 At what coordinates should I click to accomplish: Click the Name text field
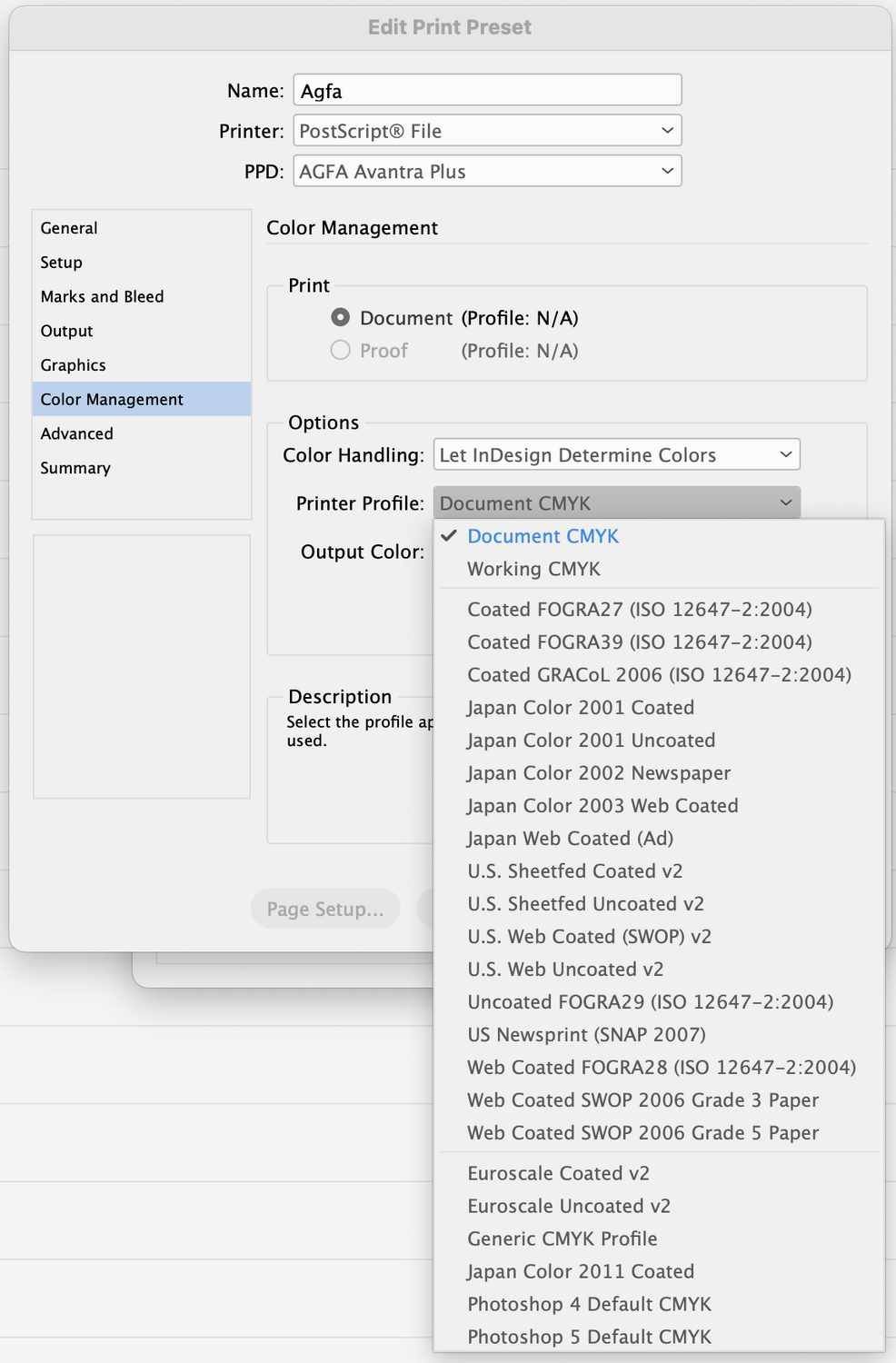(x=487, y=91)
